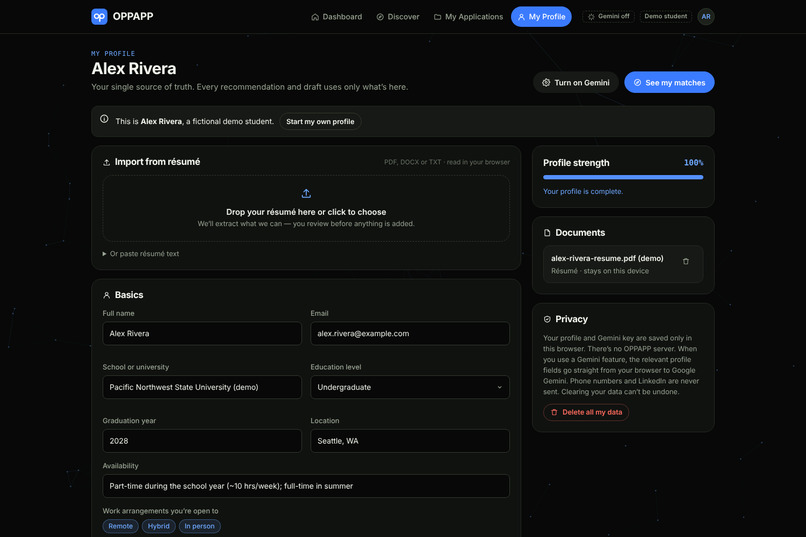806x537 pixels.
Task: Click the Full name field
Action: pos(202,334)
